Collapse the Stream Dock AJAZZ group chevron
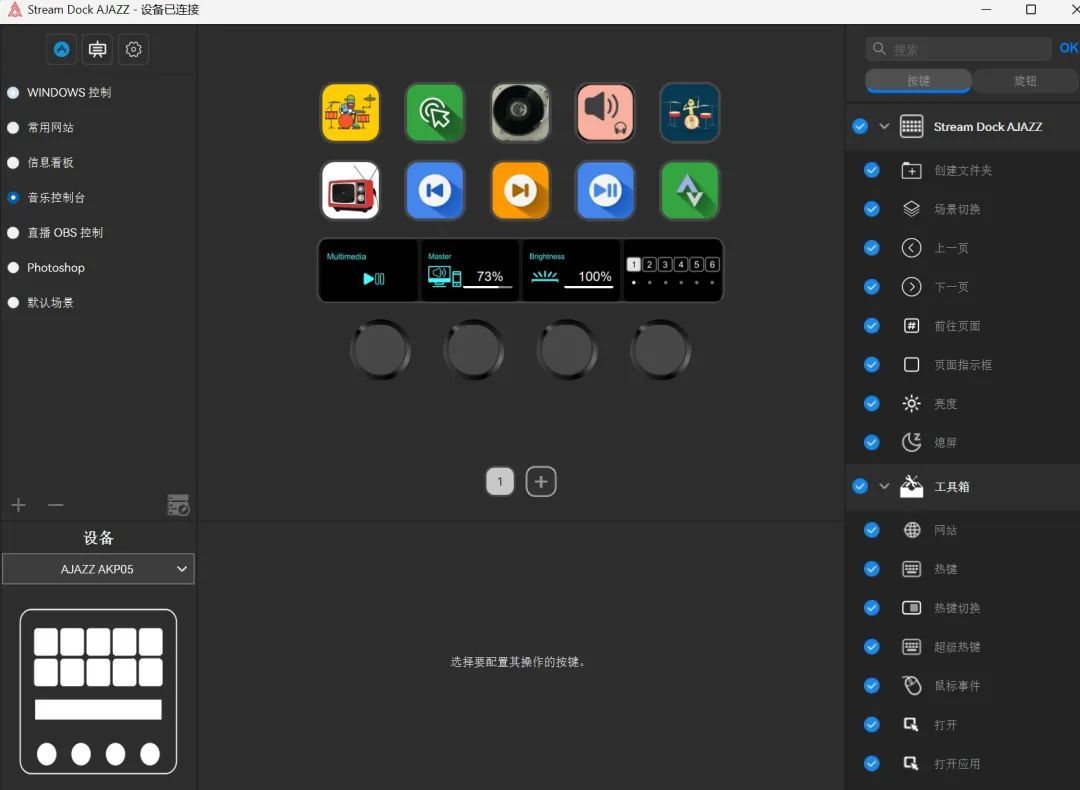Image resolution: width=1080 pixels, height=790 pixels. point(884,127)
